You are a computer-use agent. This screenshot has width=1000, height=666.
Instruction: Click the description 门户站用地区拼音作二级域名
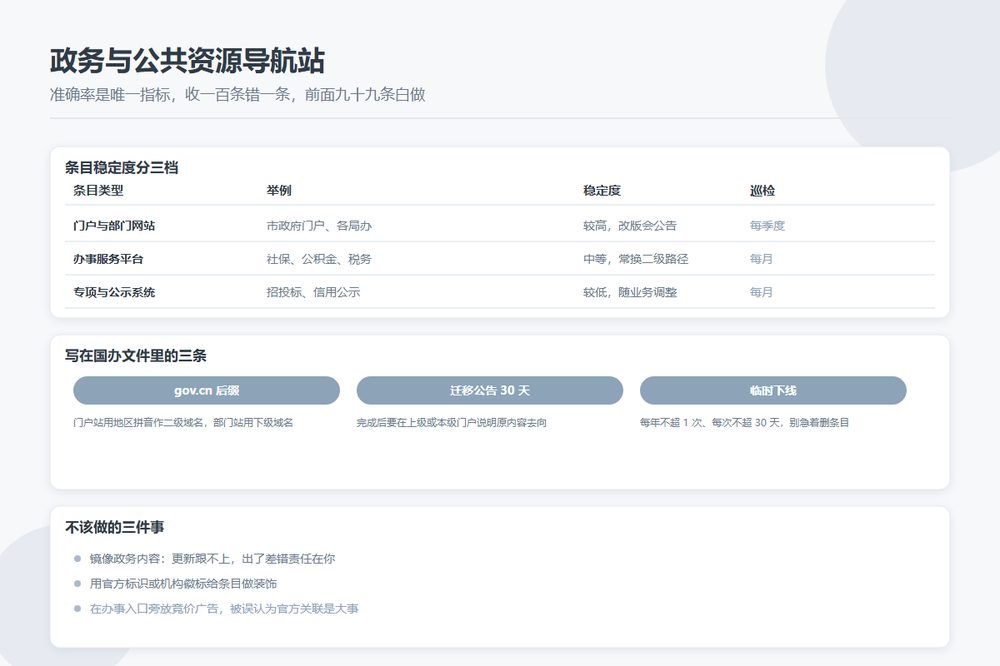point(183,422)
